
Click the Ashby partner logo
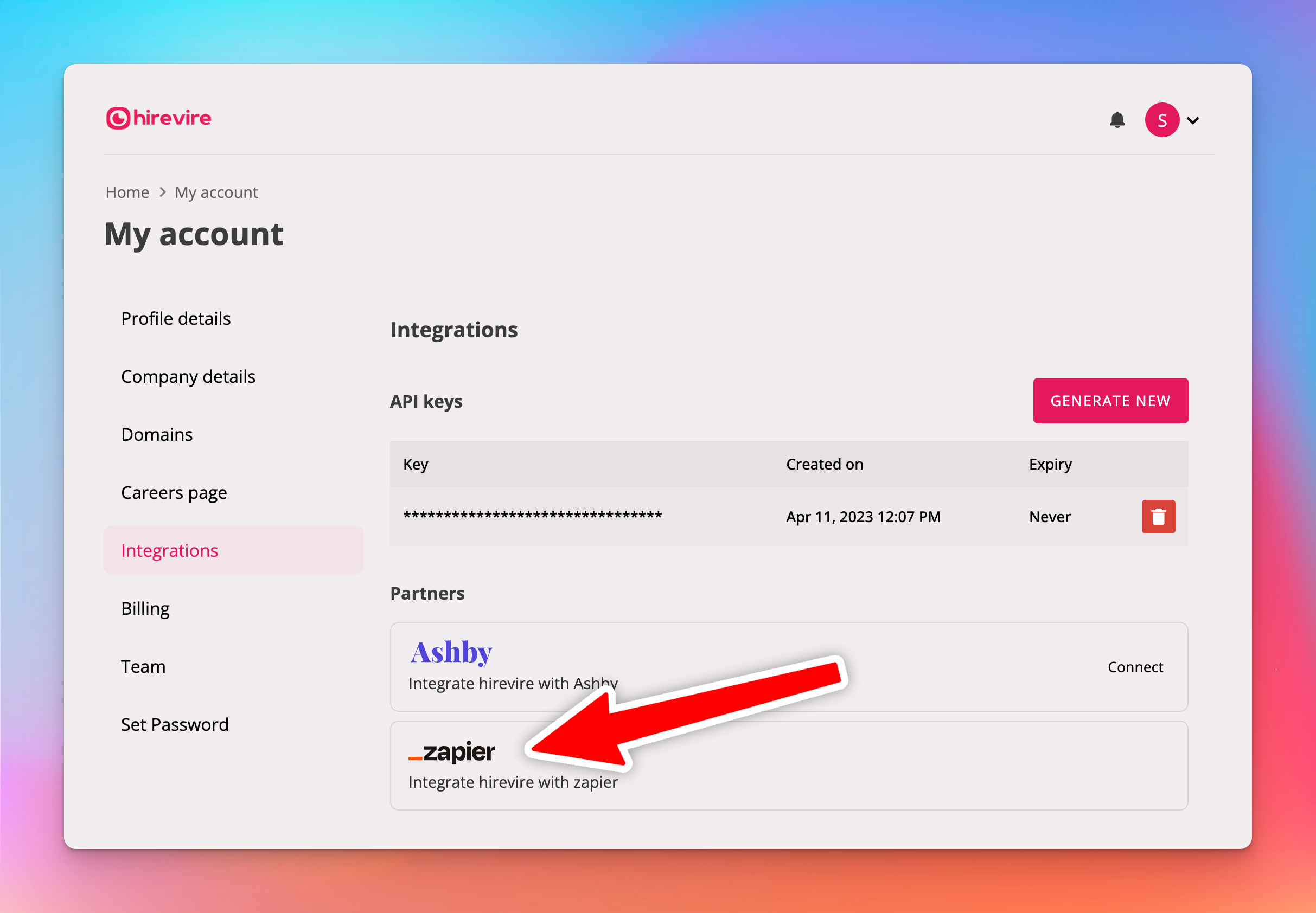coord(452,652)
